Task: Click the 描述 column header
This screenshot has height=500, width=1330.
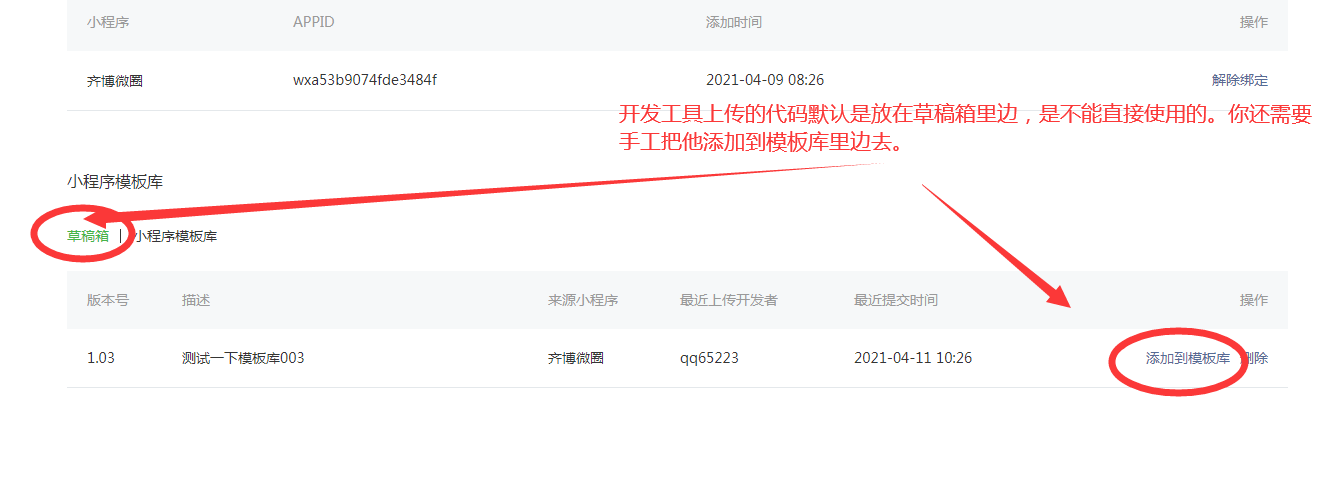Action: pos(196,300)
